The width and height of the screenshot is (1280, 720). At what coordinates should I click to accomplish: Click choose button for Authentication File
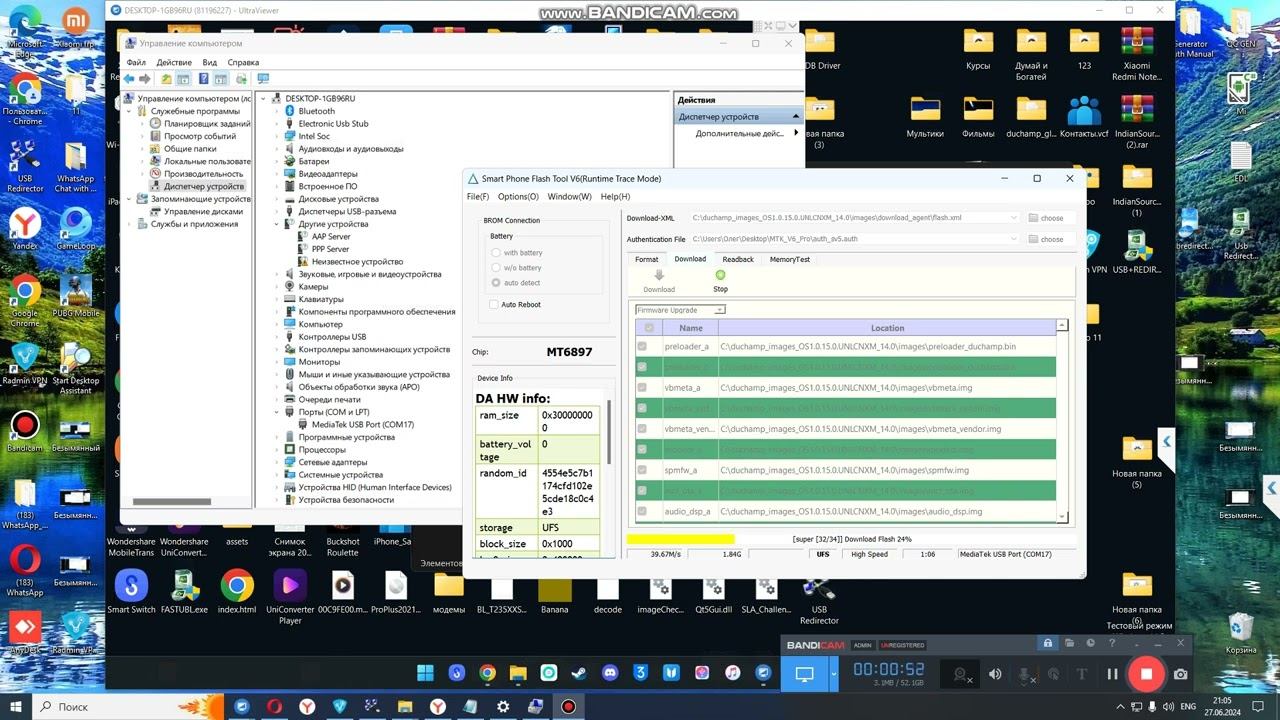click(1046, 239)
